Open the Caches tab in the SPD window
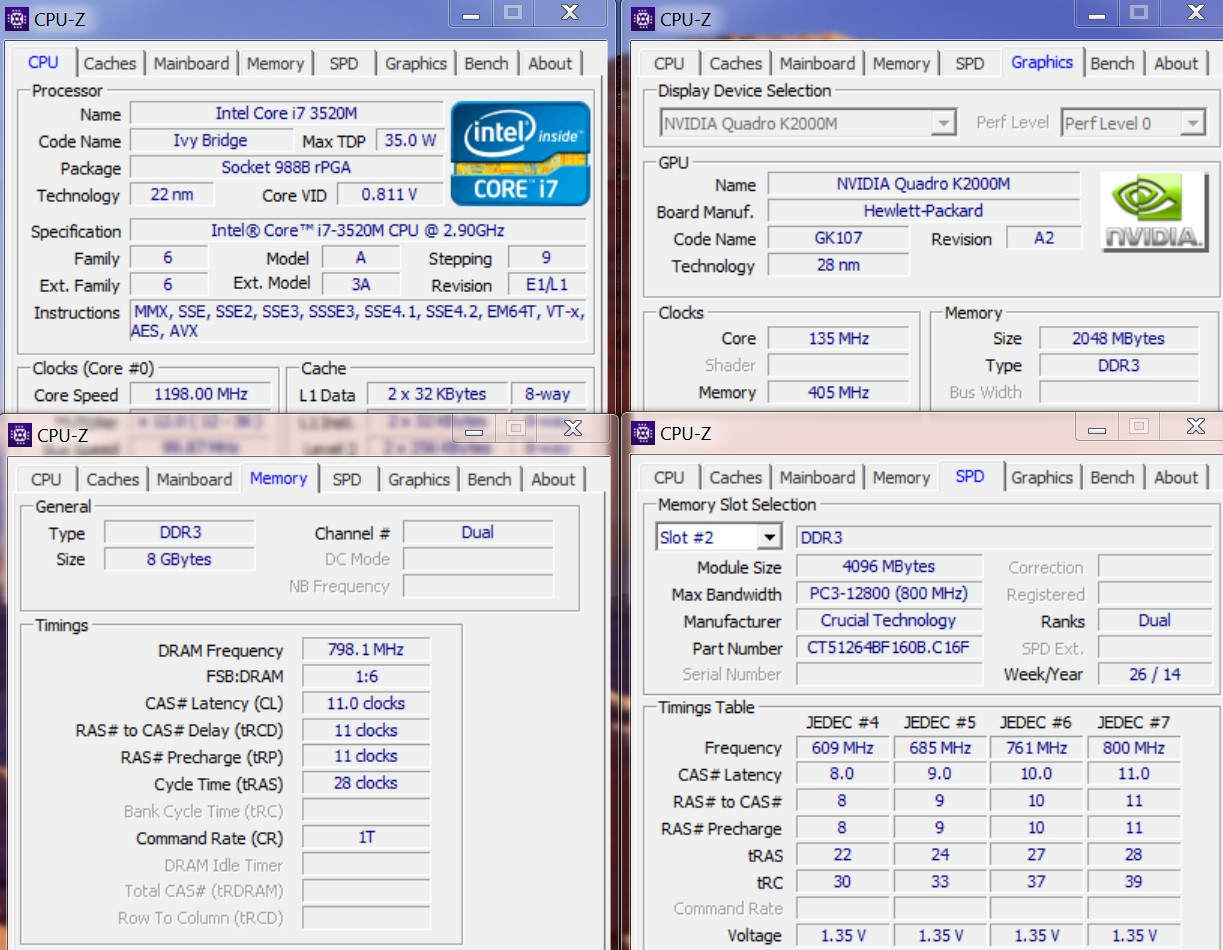The image size is (1223, 950). point(735,477)
